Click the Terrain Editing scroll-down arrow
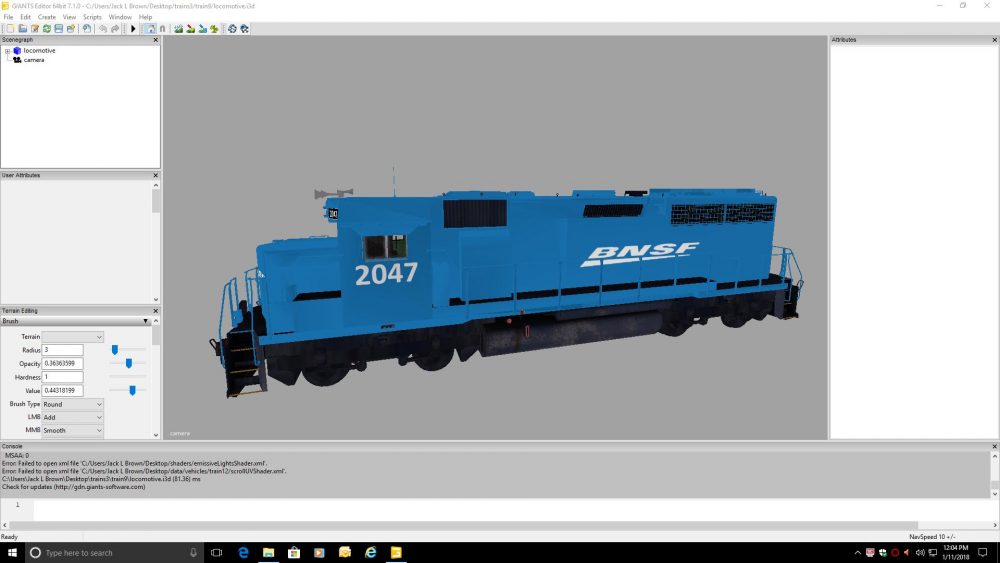The width and height of the screenshot is (1000, 563). point(156,435)
